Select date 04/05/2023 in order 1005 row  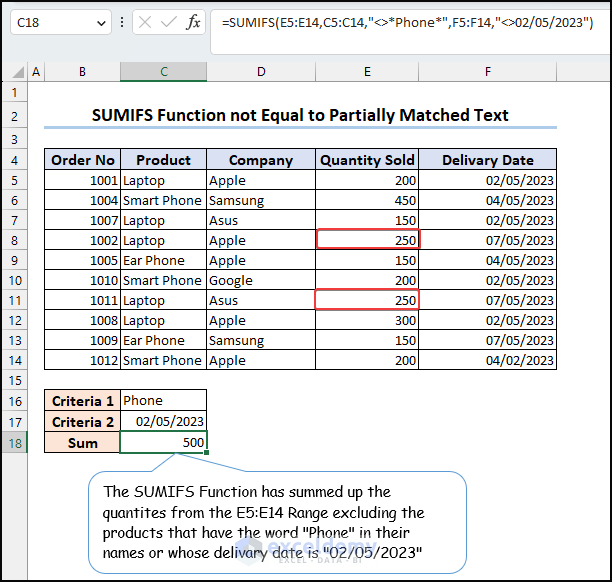pyautogui.click(x=487, y=260)
